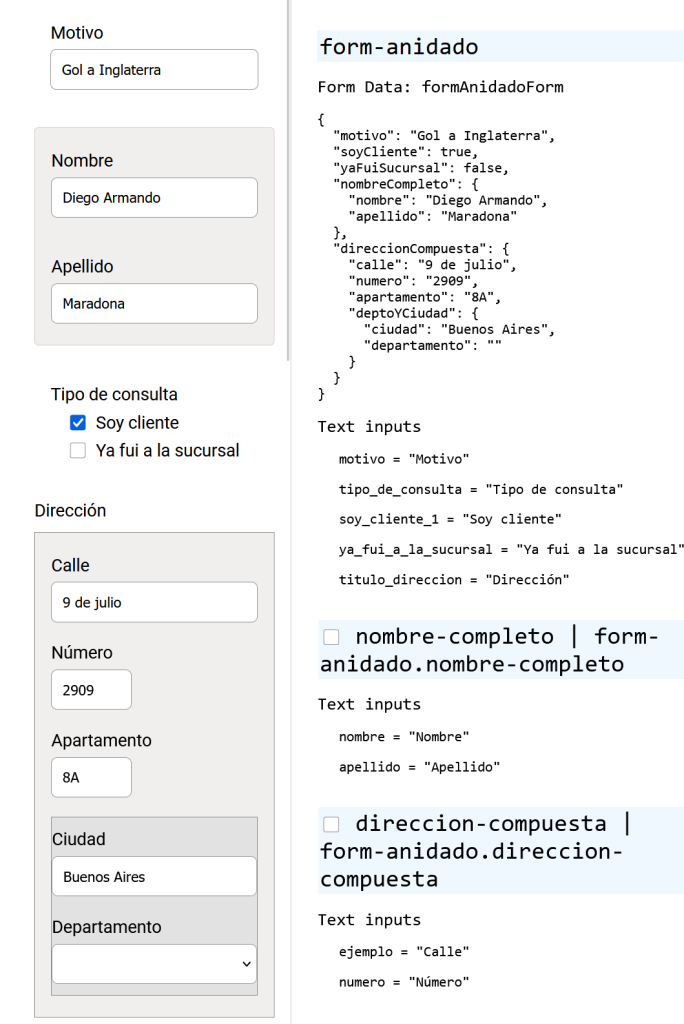The image size is (684, 1024).
Task: Click the 'ejemplo = "Calle"' entry
Action: coord(403,951)
